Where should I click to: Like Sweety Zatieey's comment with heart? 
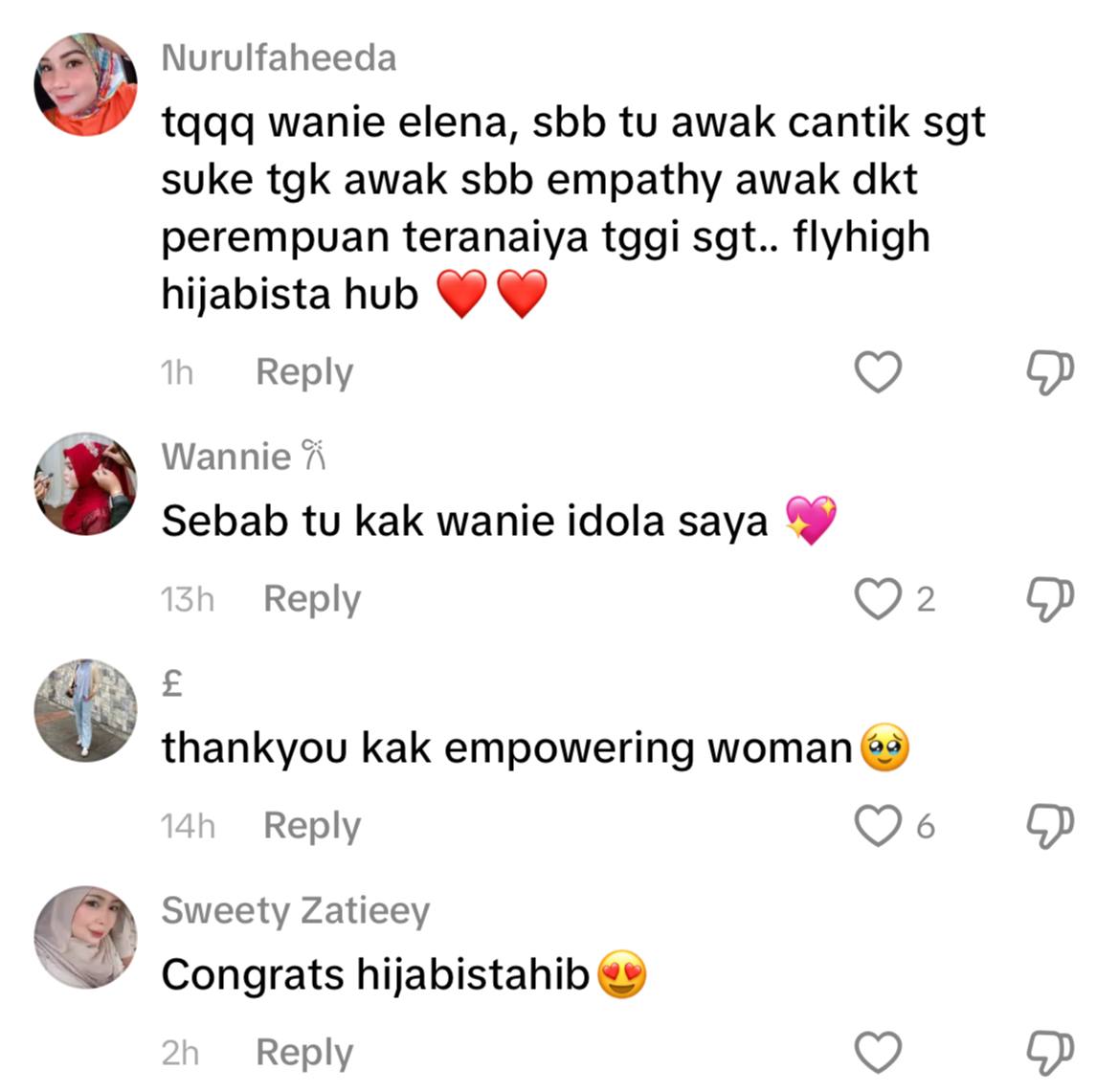point(878,1053)
